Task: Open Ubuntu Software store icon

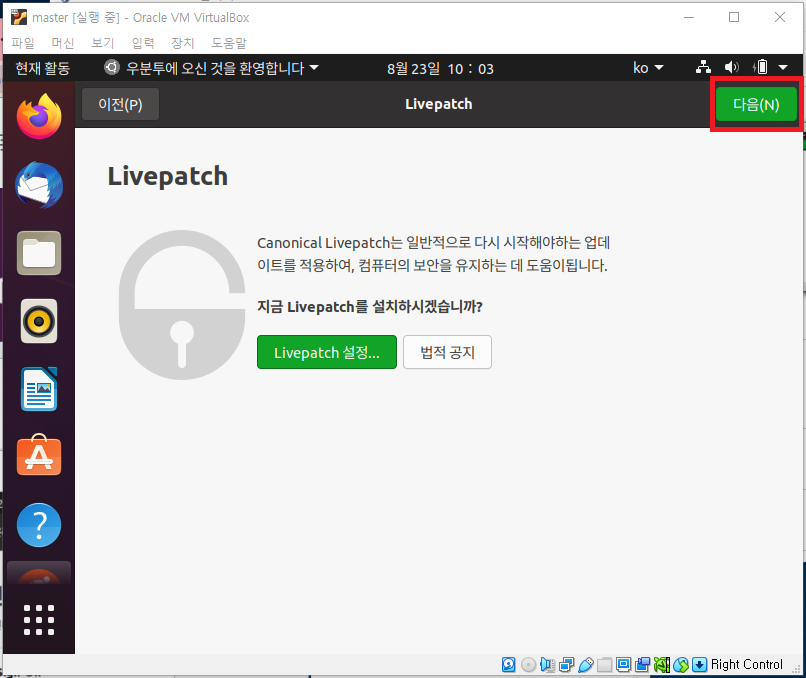Action: pos(39,455)
